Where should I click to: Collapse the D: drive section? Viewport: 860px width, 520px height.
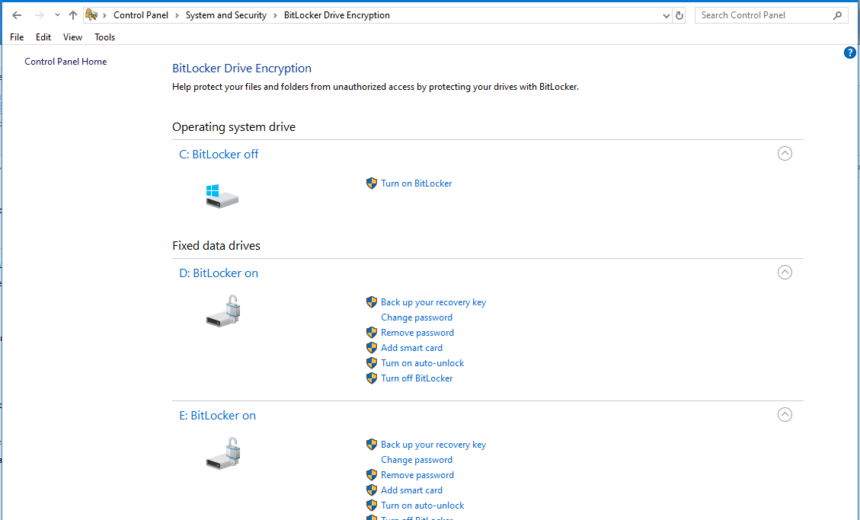pos(785,272)
